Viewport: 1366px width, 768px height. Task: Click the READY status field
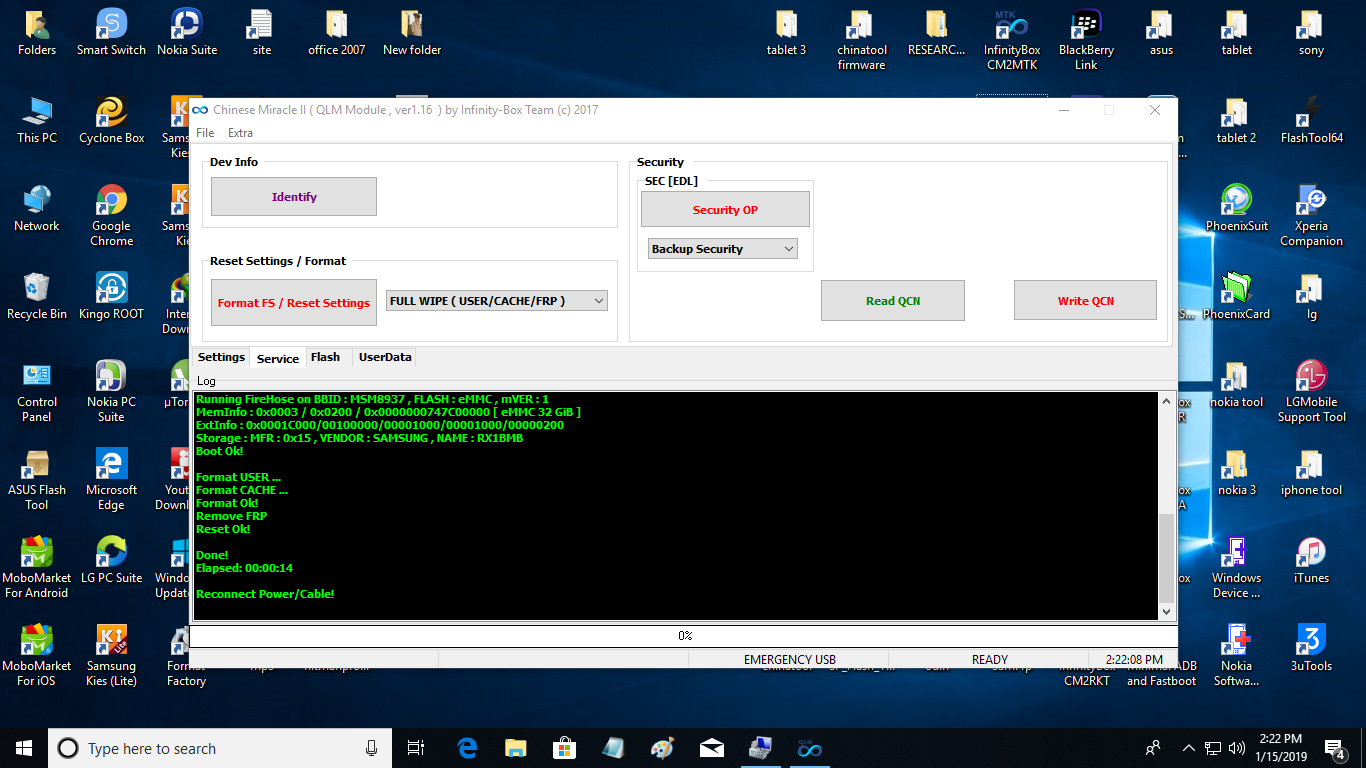[x=990, y=660]
